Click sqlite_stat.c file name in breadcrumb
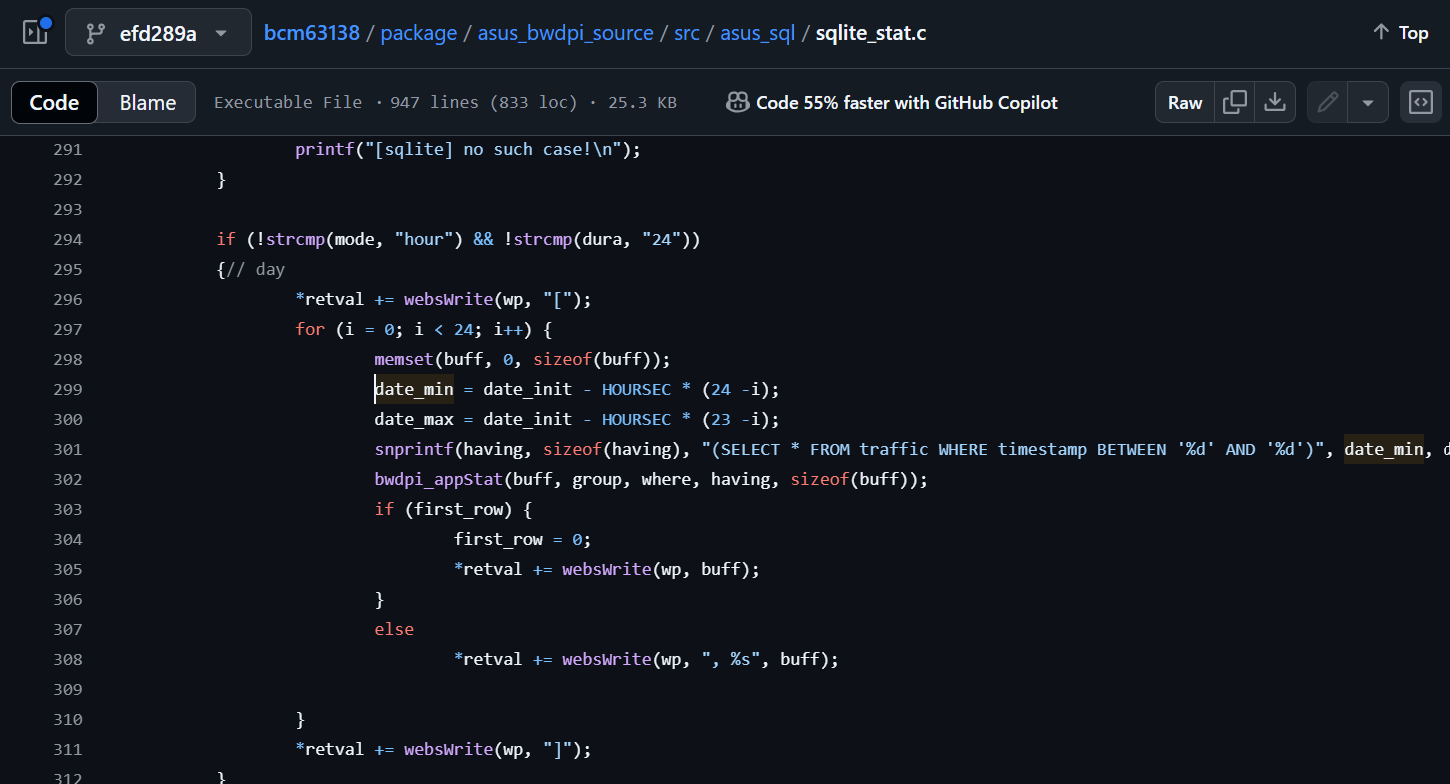Image resolution: width=1450 pixels, height=784 pixels. 871,33
